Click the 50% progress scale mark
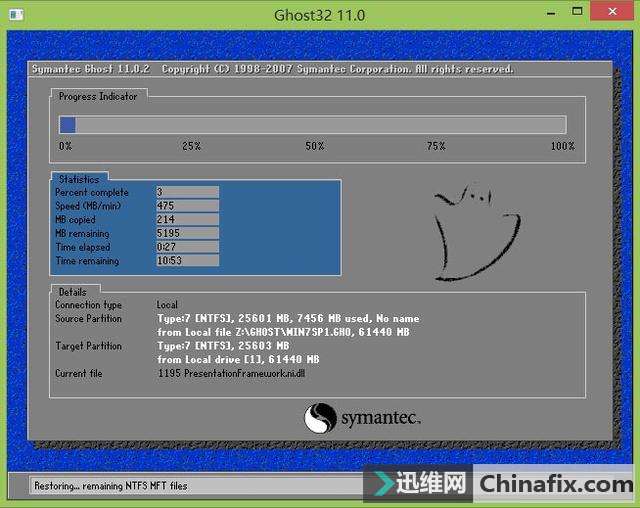The height and width of the screenshot is (508, 640). point(315,146)
